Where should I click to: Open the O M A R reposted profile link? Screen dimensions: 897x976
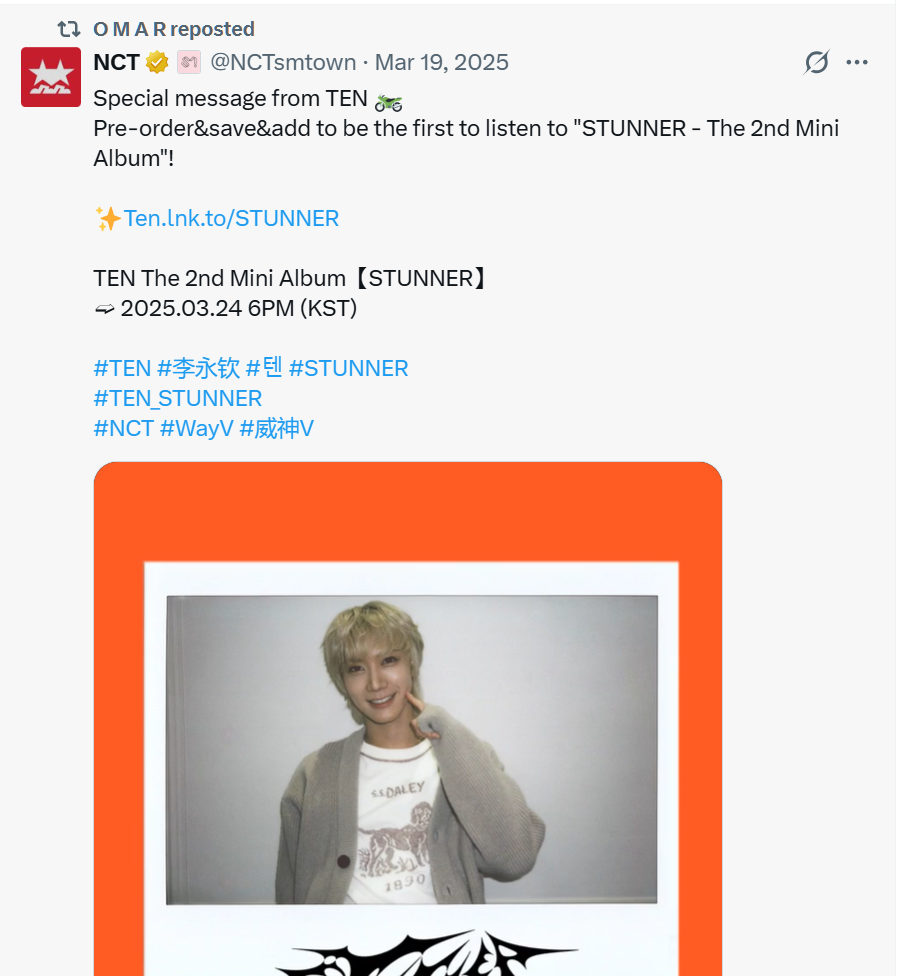coord(174,29)
